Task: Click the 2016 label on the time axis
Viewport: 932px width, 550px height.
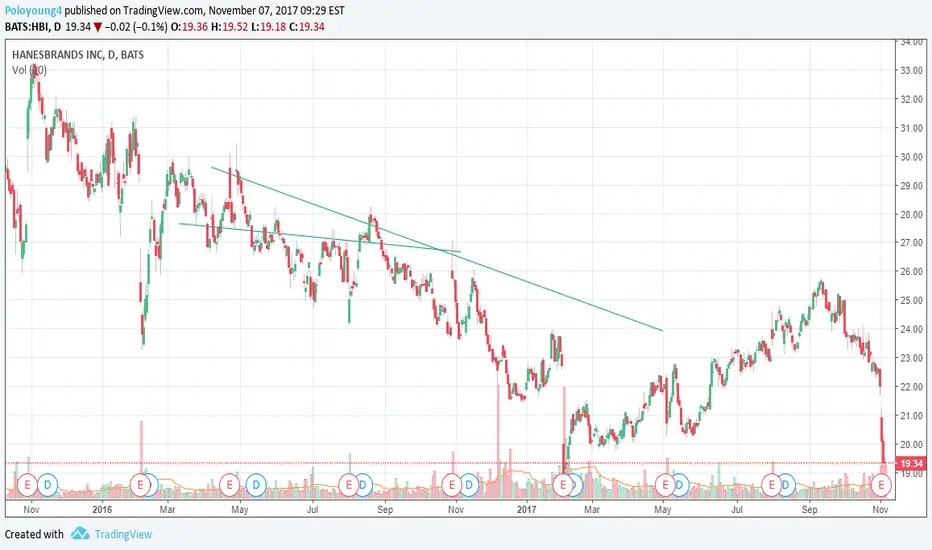Action: 102,510
